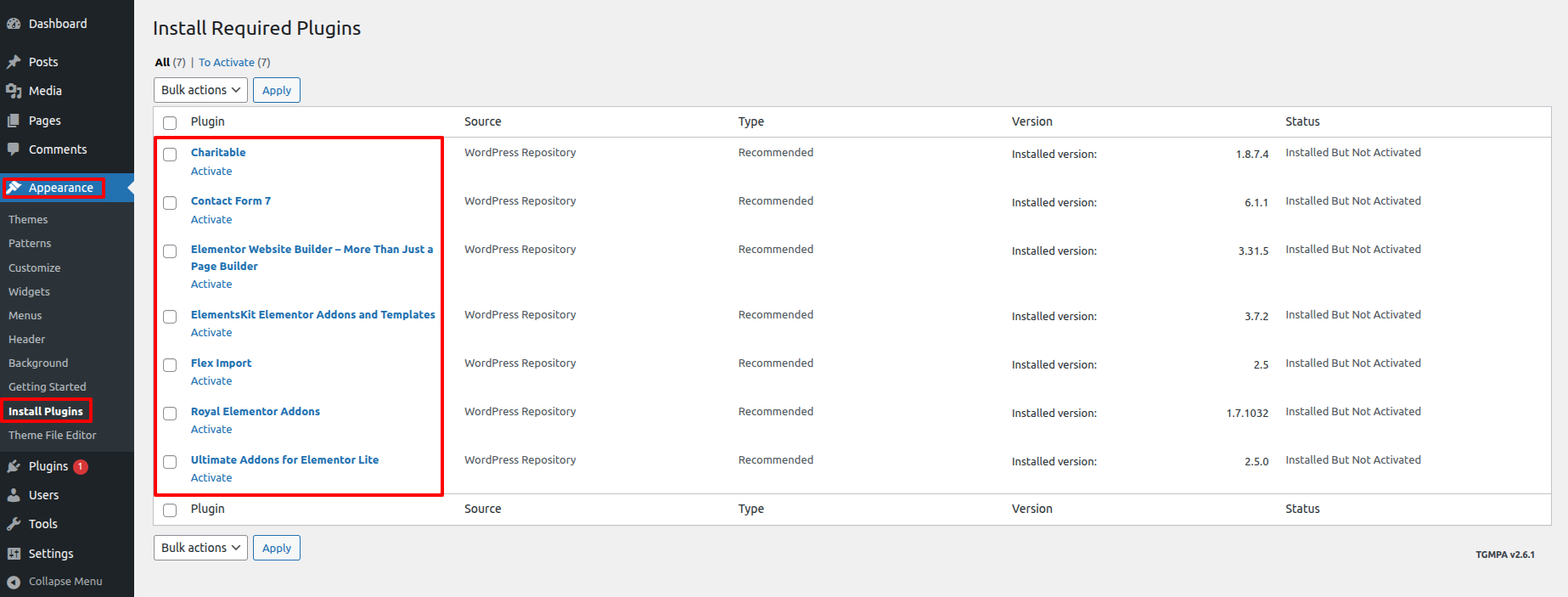Click the Collapse Menu arrow icon
The width and height of the screenshot is (1568, 597).
point(14,582)
